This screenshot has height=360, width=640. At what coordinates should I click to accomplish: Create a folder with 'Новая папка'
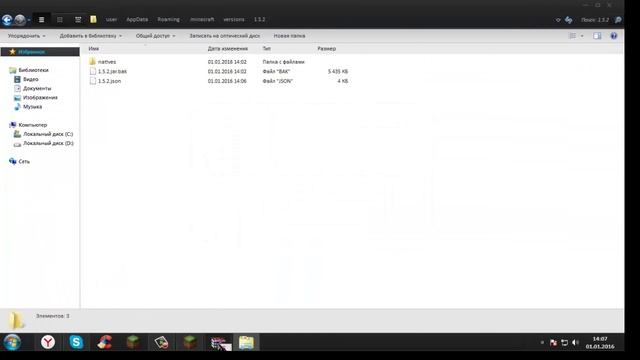click(x=289, y=36)
